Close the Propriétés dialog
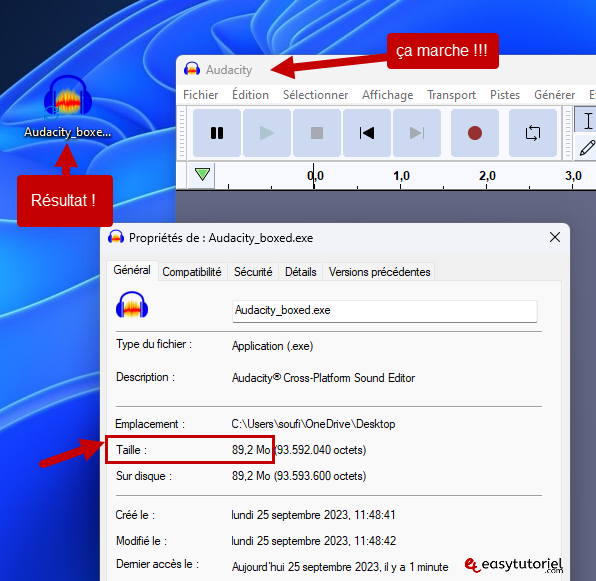 point(555,237)
